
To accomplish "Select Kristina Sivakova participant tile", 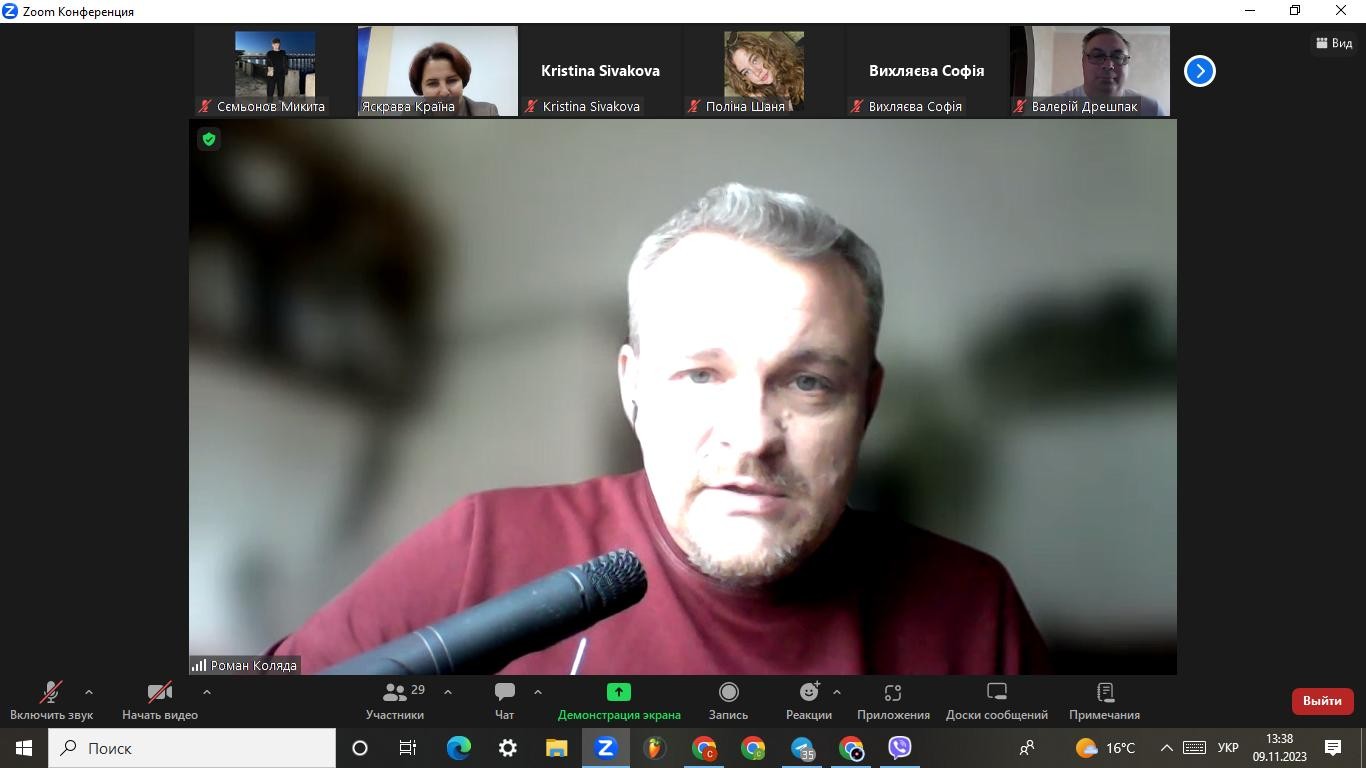I will coord(601,71).
